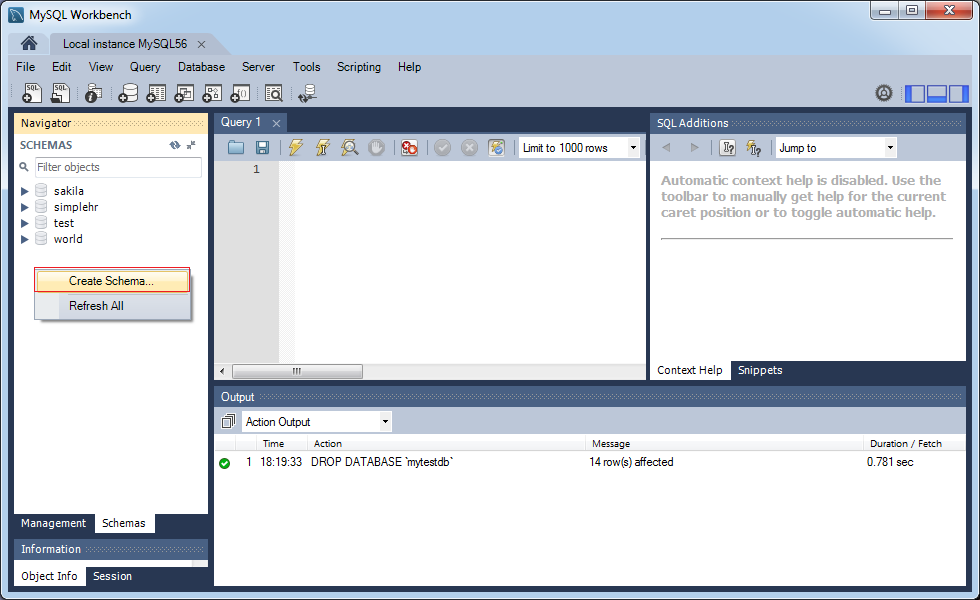980x600 pixels.
Task: Click create new function toolbar icon
Action: pos(241,93)
